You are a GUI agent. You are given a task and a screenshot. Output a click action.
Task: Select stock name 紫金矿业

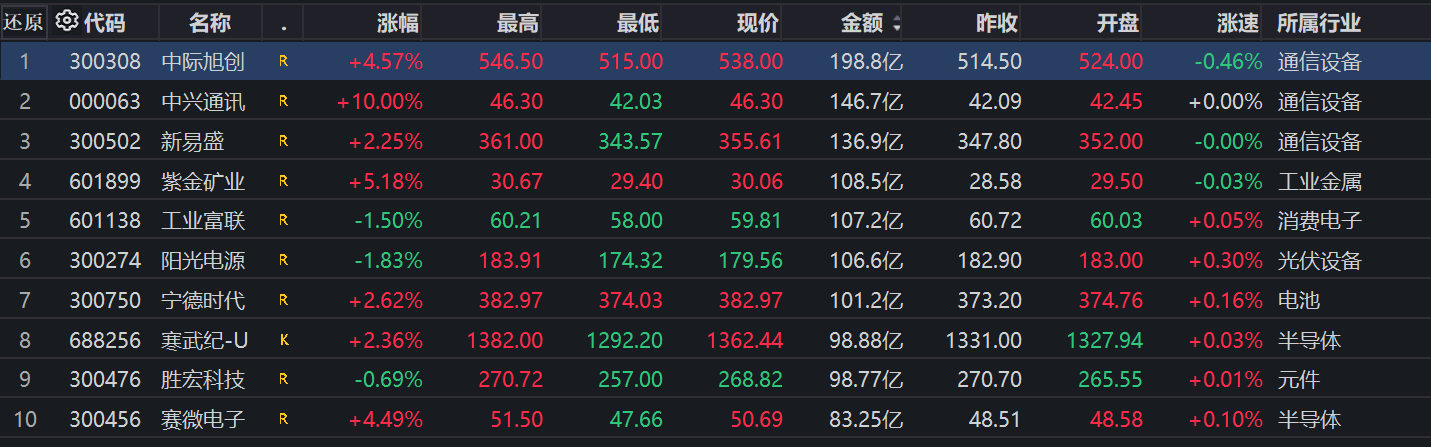(203, 181)
